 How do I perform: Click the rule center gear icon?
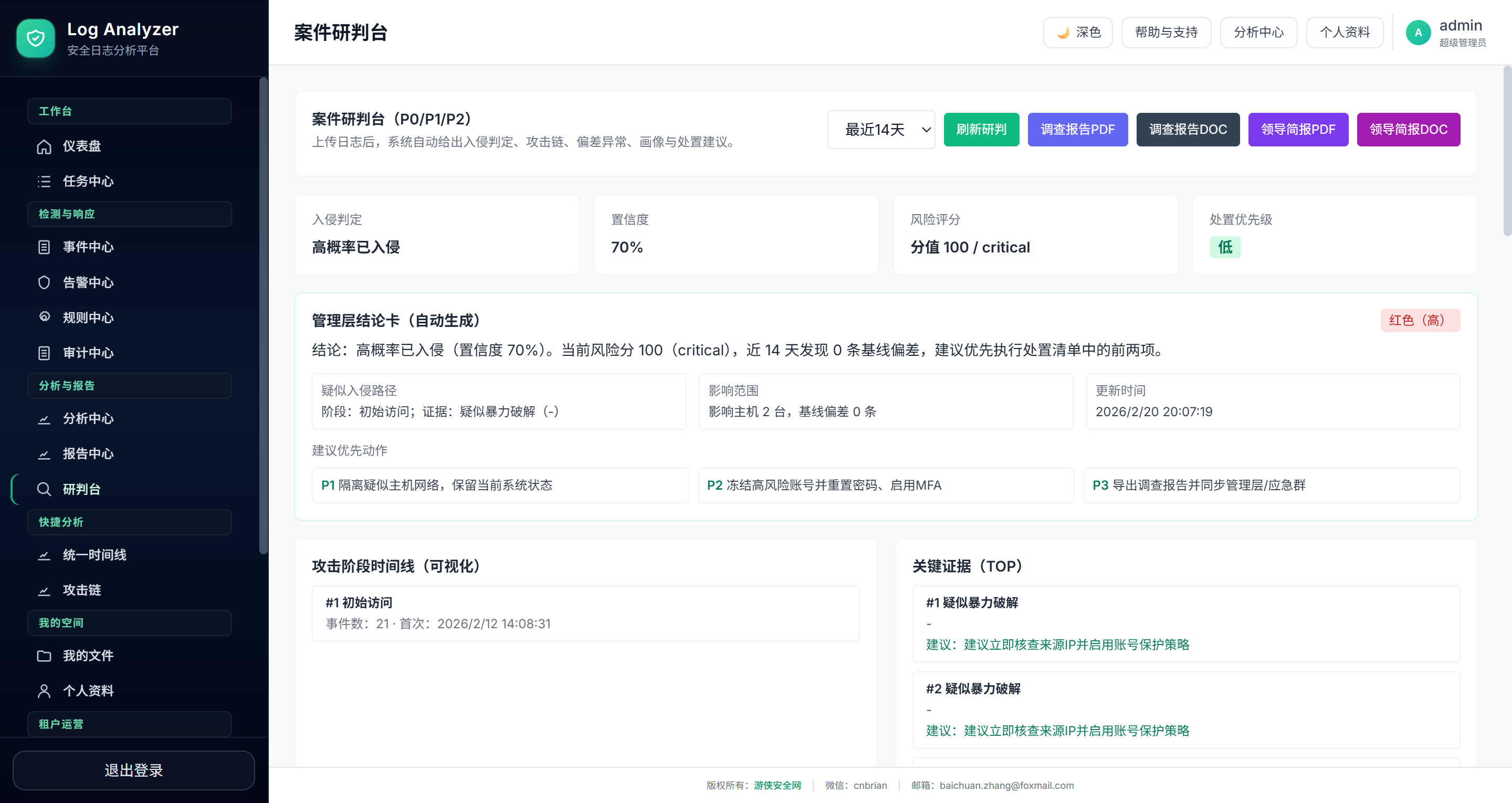point(44,317)
